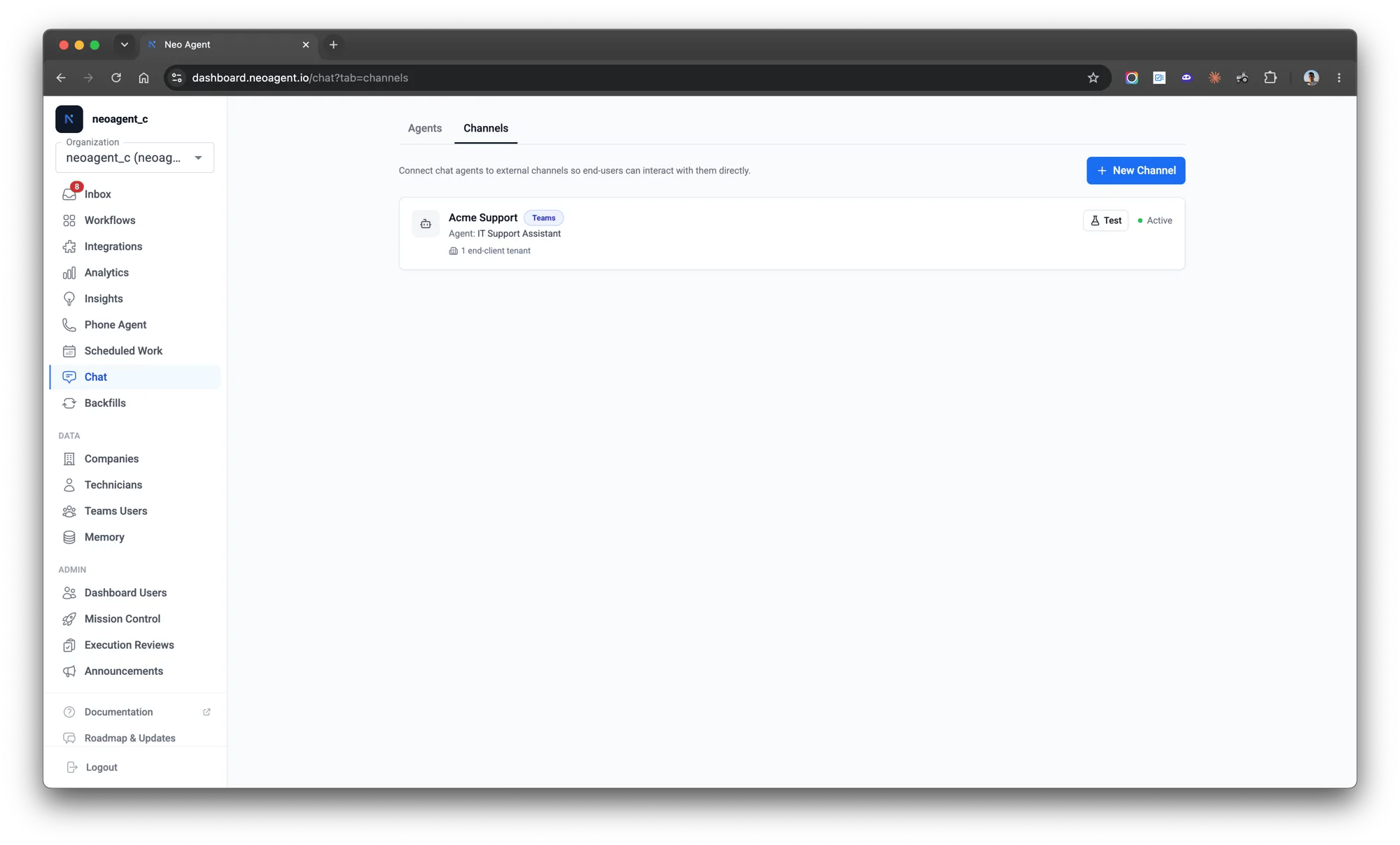Reload the page using the refresh icon

(116, 78)
